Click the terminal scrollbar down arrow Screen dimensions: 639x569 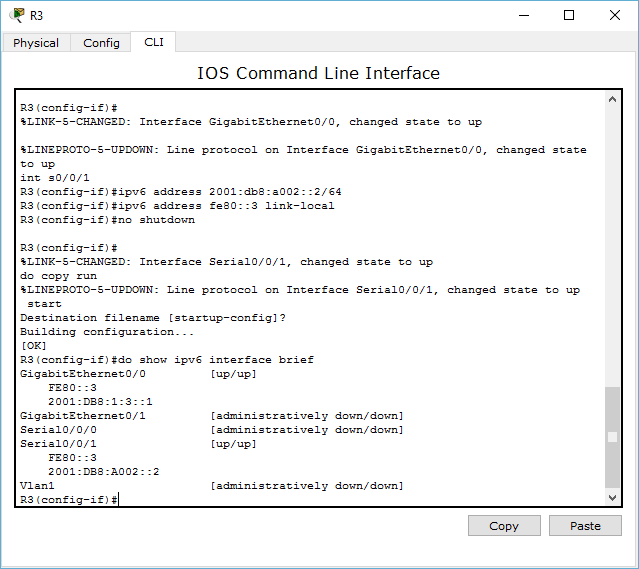612,497
